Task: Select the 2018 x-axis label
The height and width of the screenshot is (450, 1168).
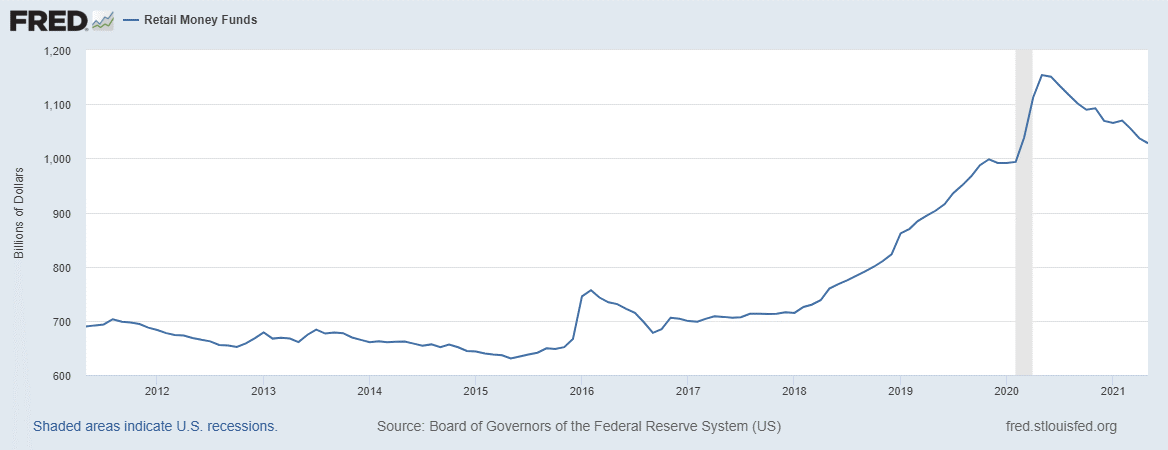Action: click(794, 390)
